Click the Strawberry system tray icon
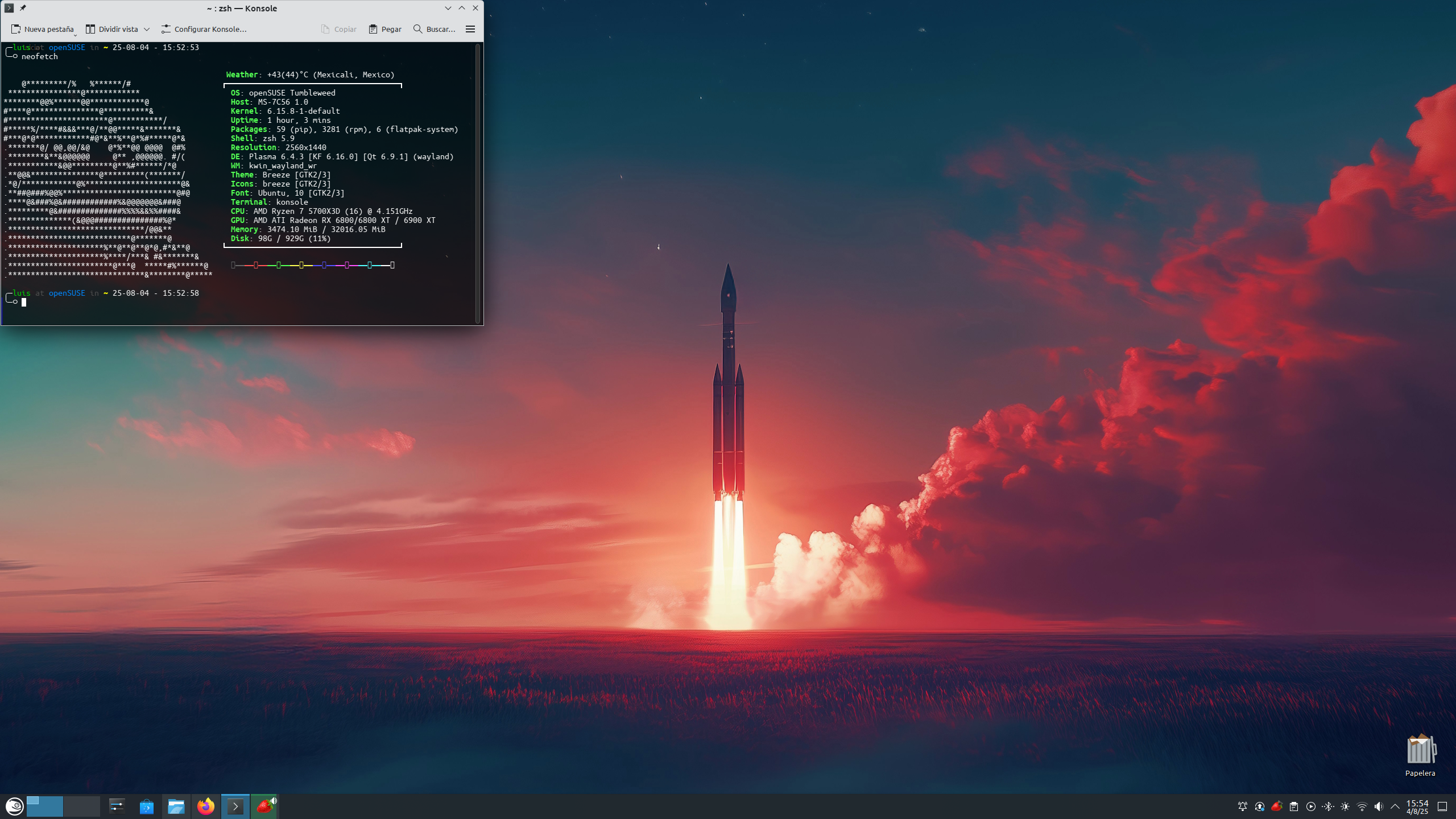 click(x=1277, y=806)
